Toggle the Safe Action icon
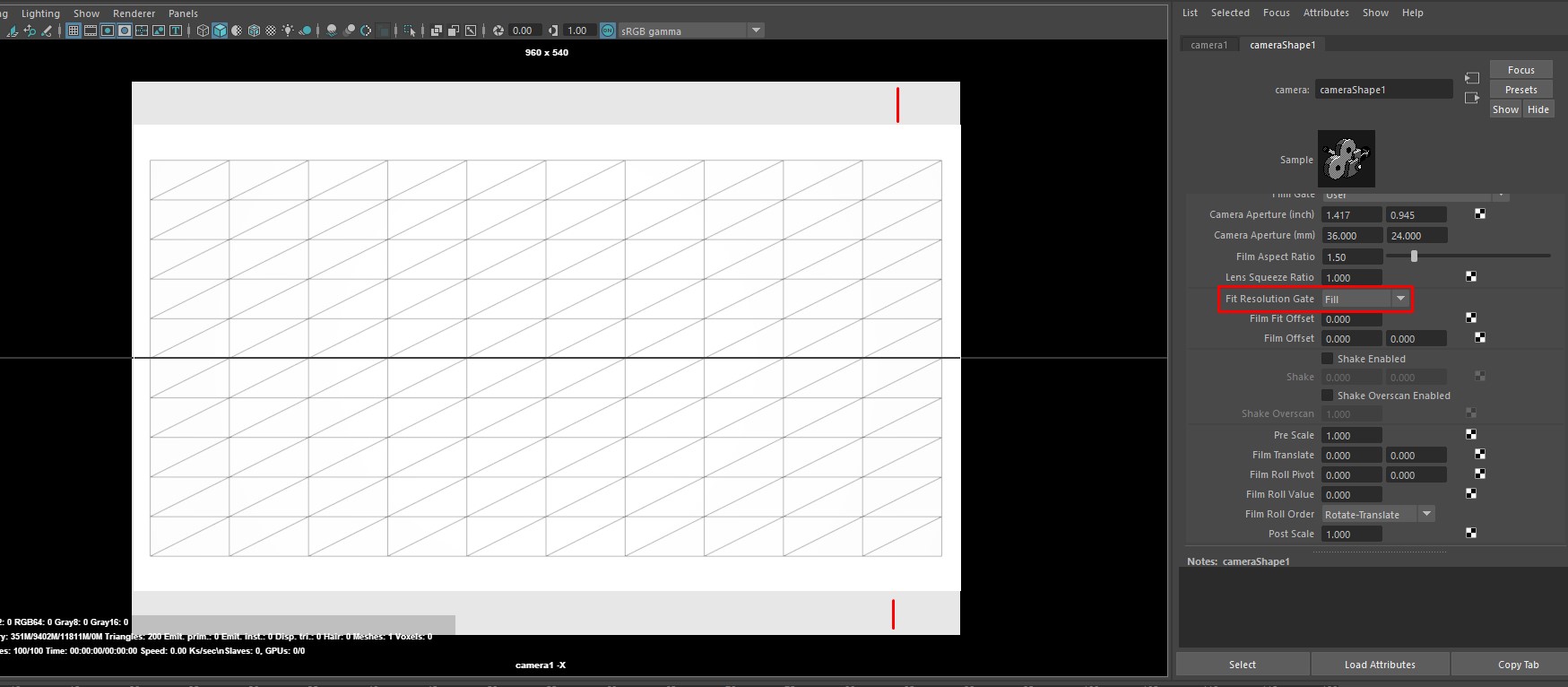 pos(159,30)
